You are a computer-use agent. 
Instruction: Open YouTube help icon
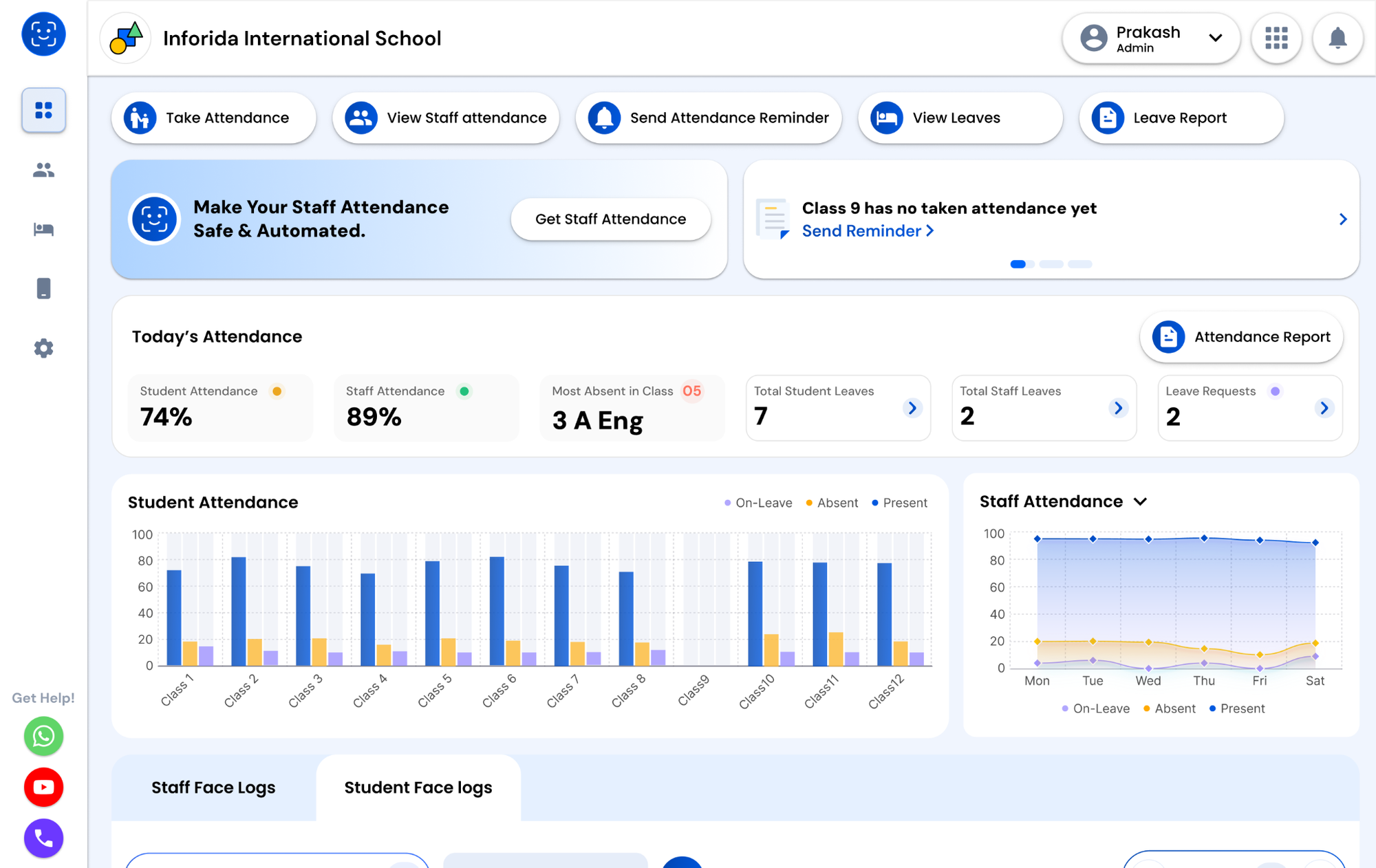pyautogui.click(x=43, y=787)
